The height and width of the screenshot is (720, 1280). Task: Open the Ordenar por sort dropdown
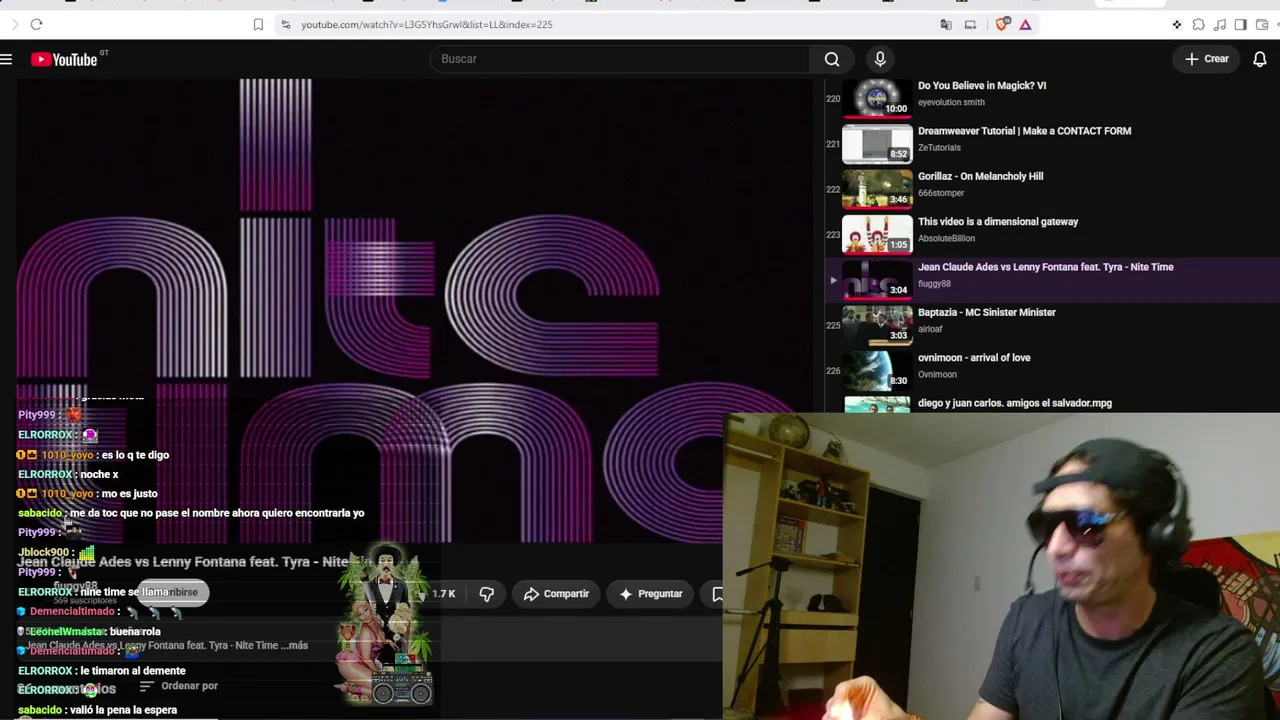click(178, 686)
